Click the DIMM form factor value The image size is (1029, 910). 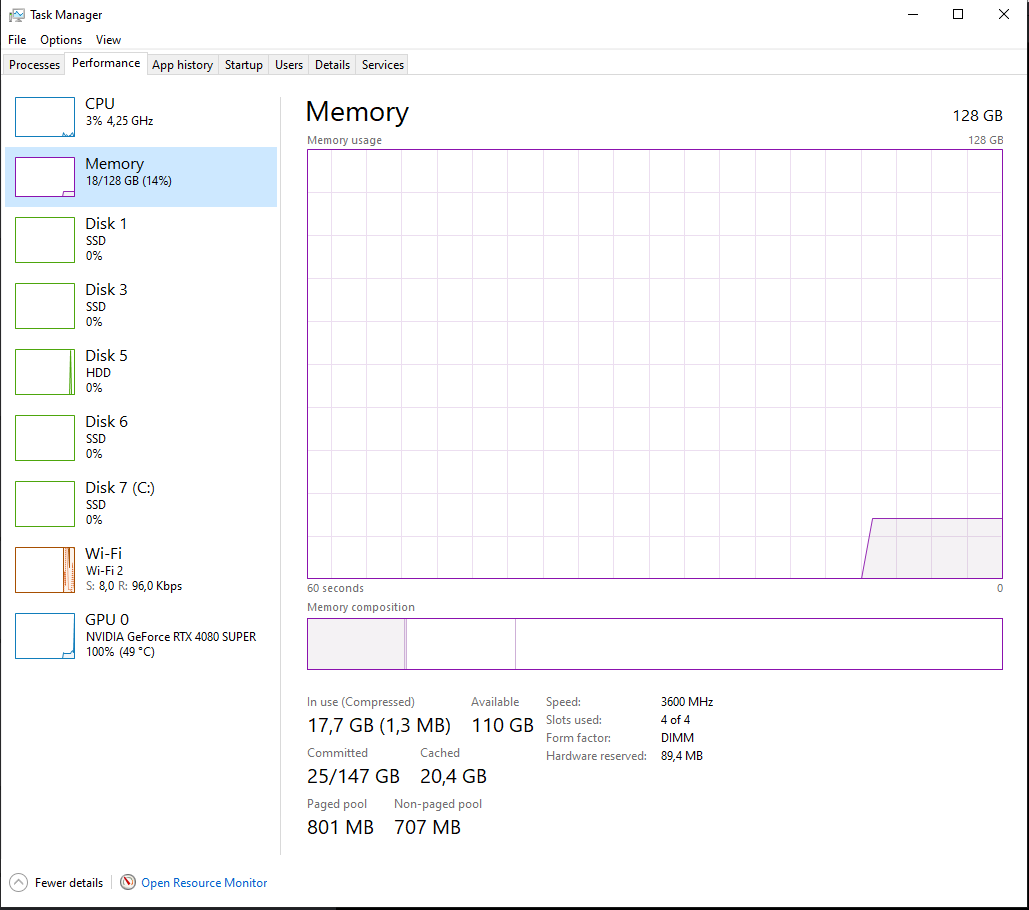(x=677, y=738)
